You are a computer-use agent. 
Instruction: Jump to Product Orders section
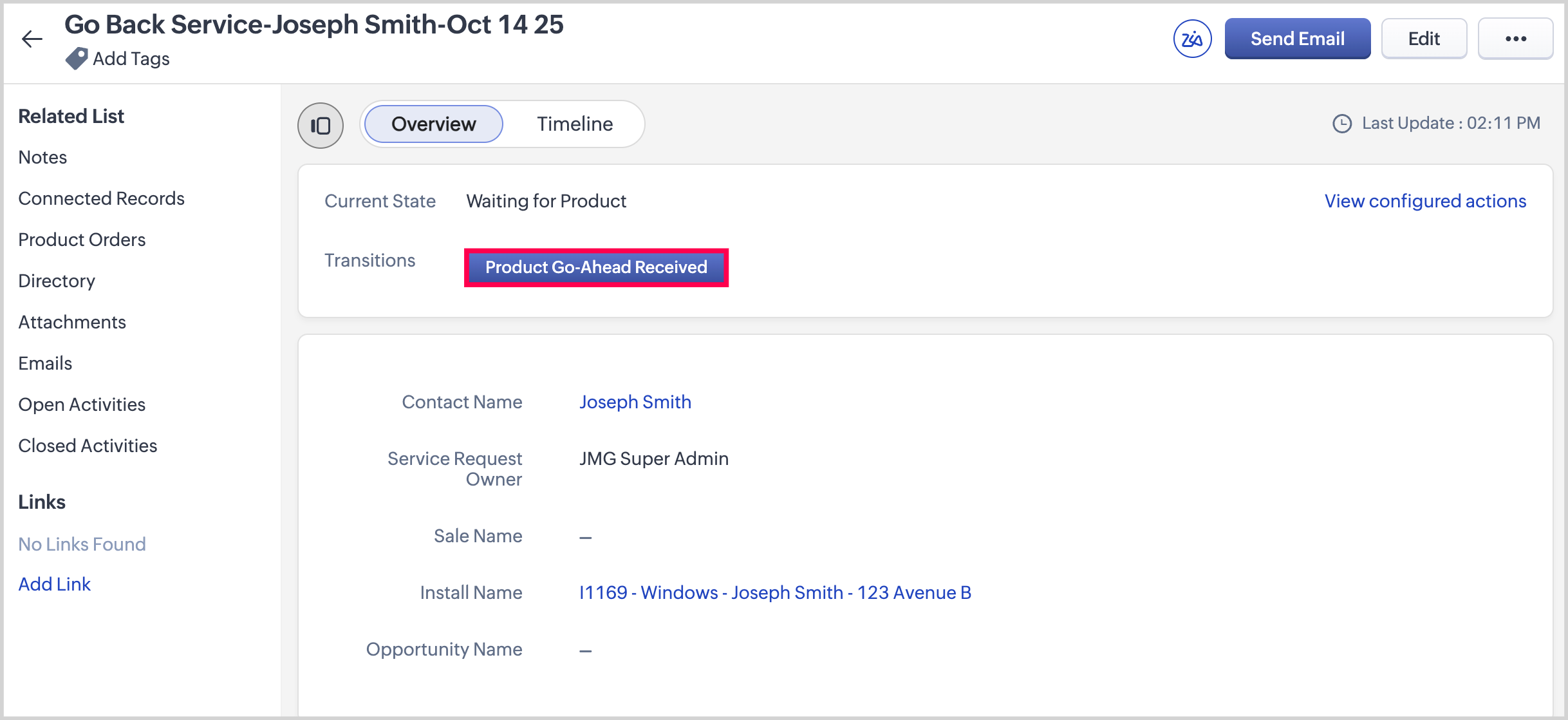[x=82, y=240]
